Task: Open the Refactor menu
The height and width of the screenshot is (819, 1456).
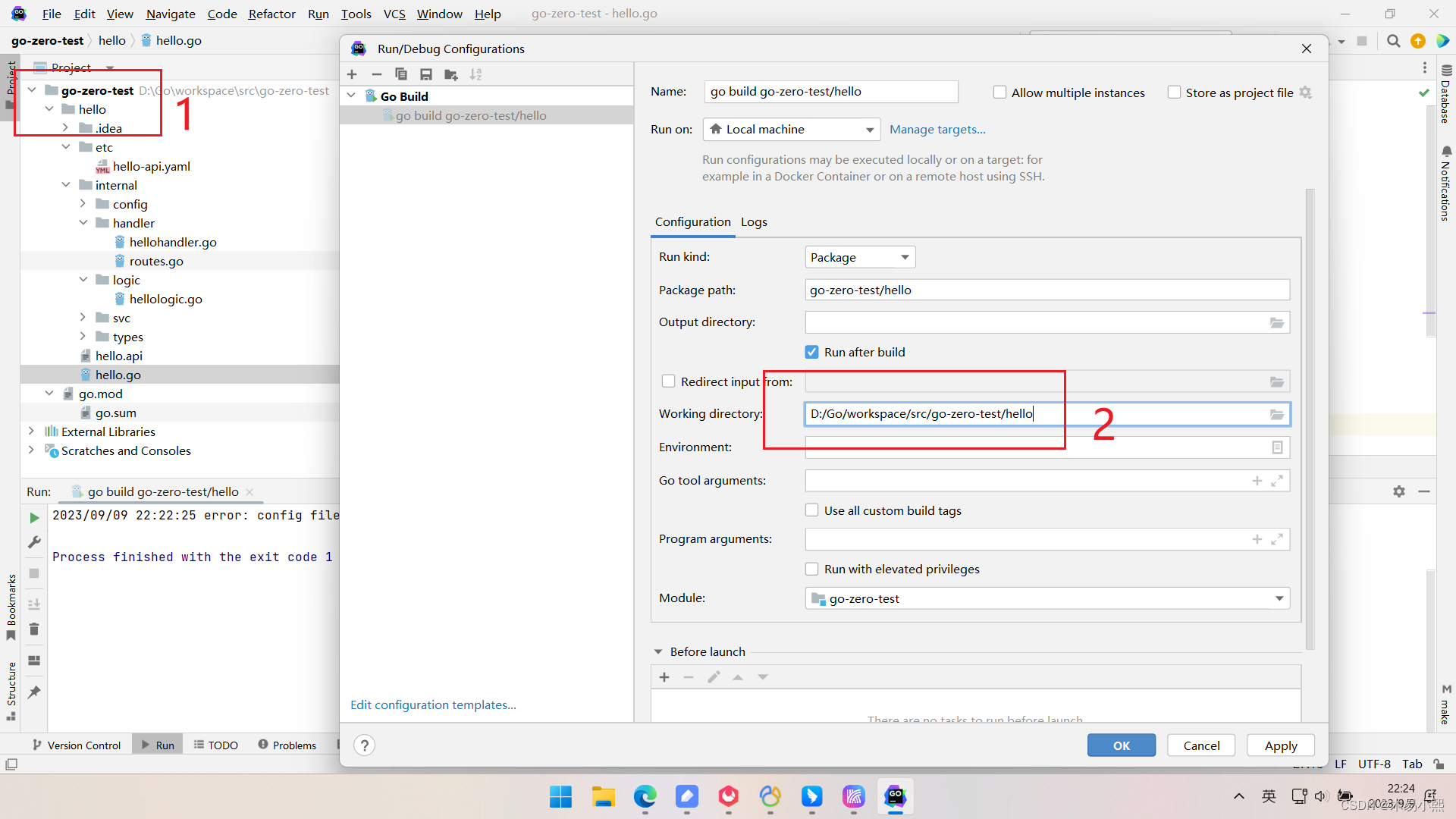Action: tap(271, 14)
